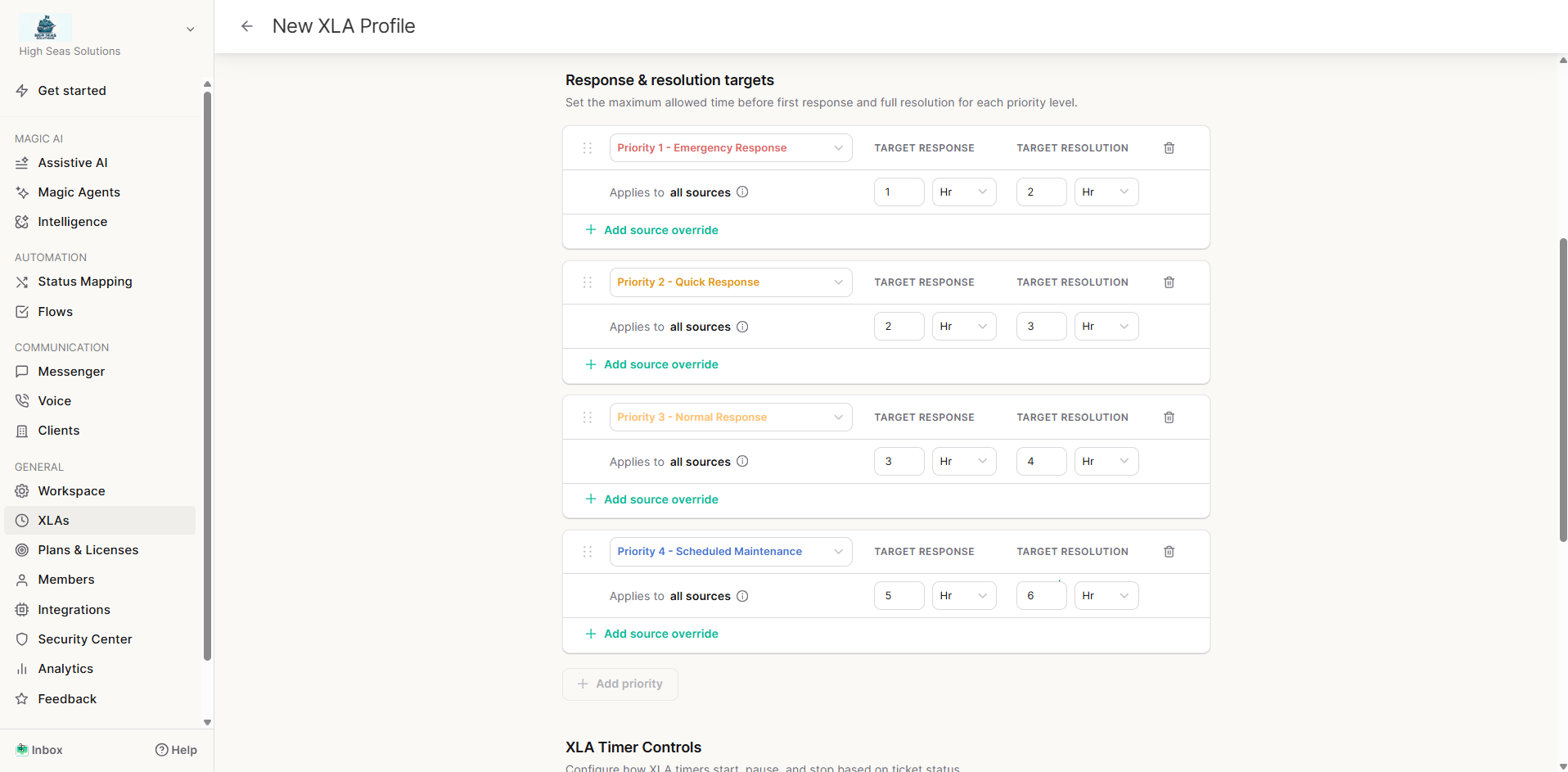The image size is (1568, 772).
Task: Open the Priority 2 Quick Response dropdown
Action: tap(731, 282)
